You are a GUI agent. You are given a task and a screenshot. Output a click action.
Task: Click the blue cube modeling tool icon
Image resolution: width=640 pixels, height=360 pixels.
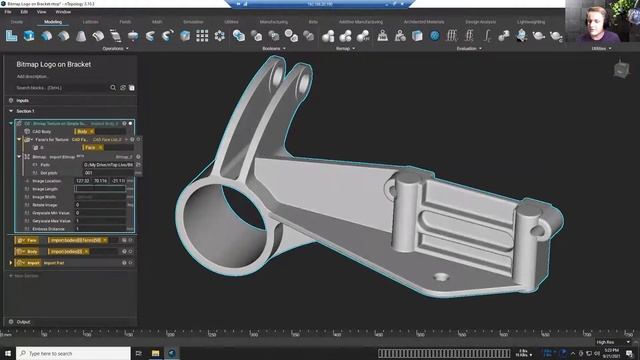coord(29,36)
